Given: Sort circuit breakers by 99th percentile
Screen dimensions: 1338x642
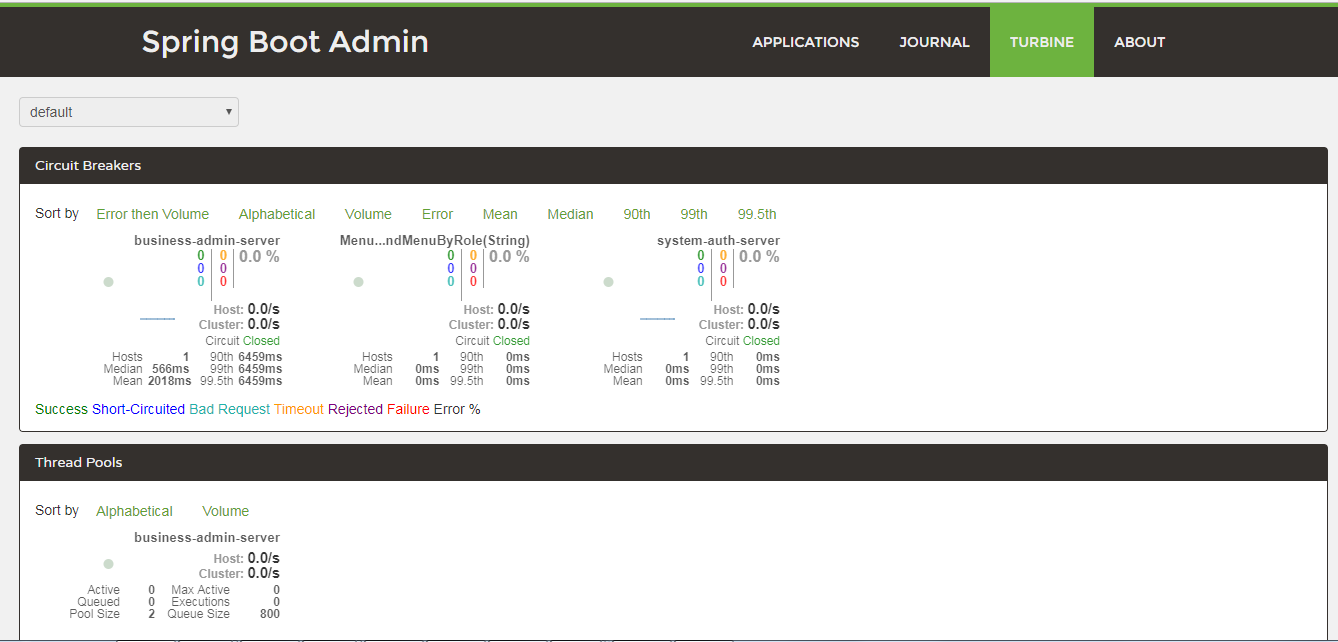Looking at the screenshot, I should click(694, 214).
